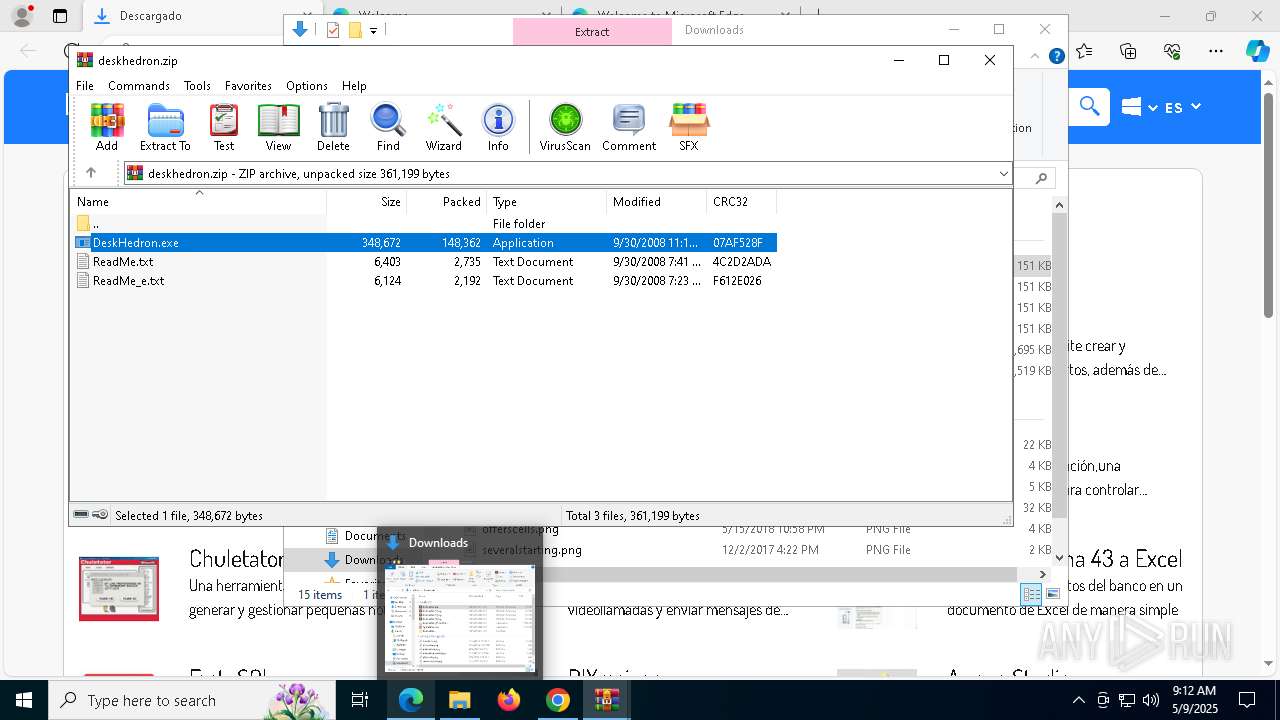The image size is (1280, 720).
Task: Select the parent folder '..' row
Action: pos(424,224)
